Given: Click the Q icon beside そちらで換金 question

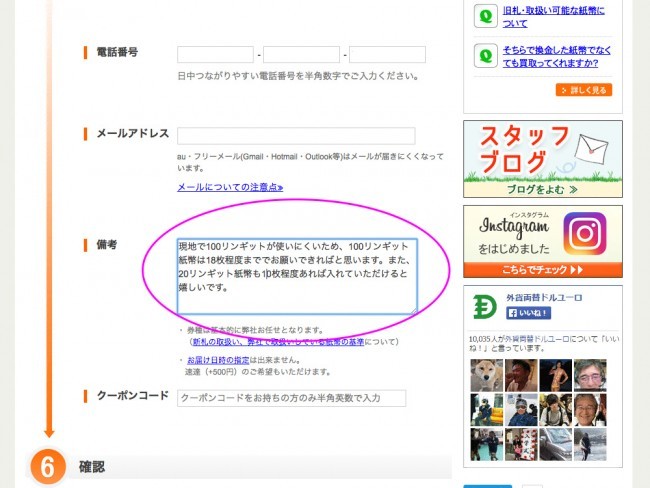Looking at the screenshot, I should pos(486,56).
